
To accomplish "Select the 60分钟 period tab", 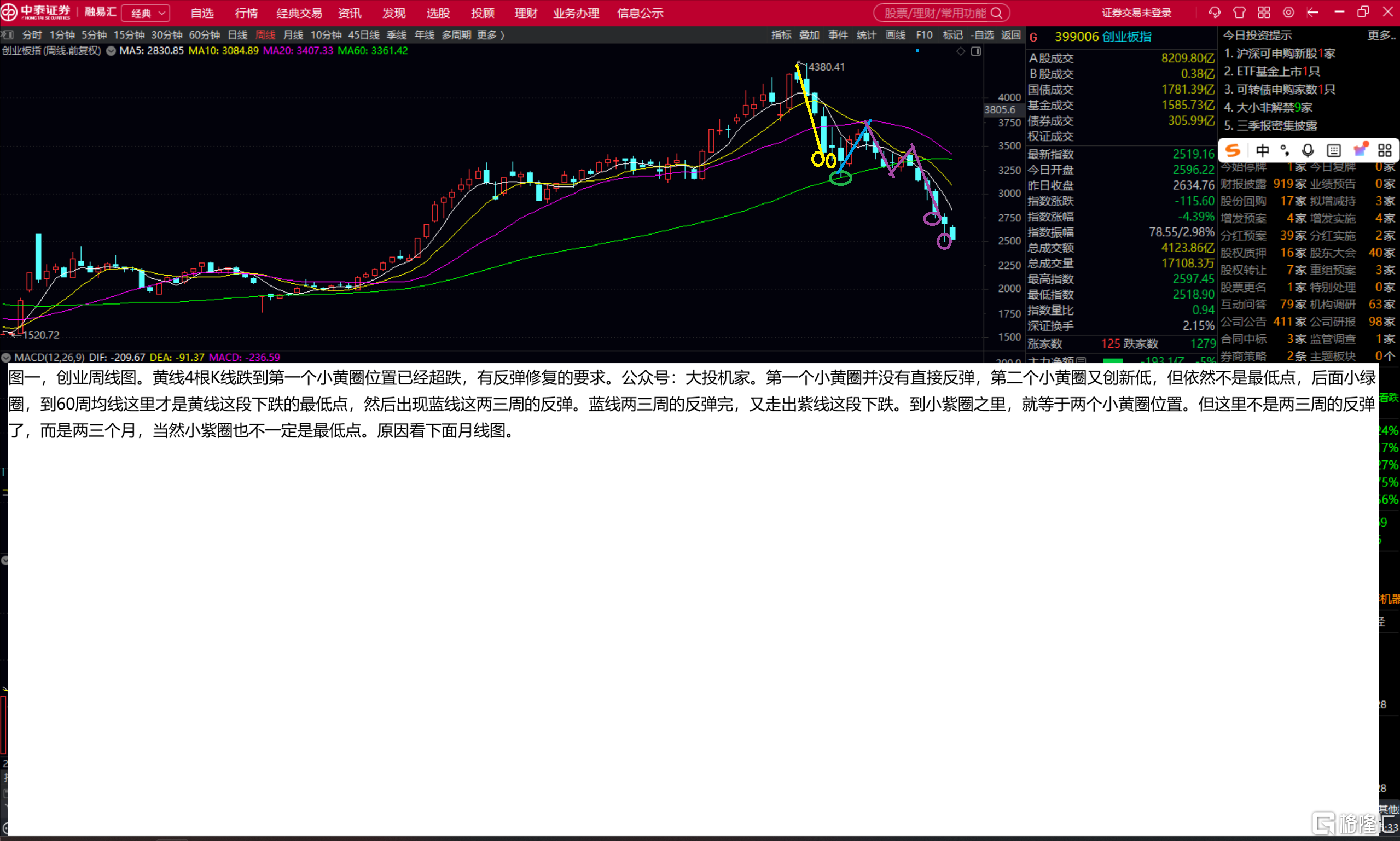I will [x=204, y=35].
